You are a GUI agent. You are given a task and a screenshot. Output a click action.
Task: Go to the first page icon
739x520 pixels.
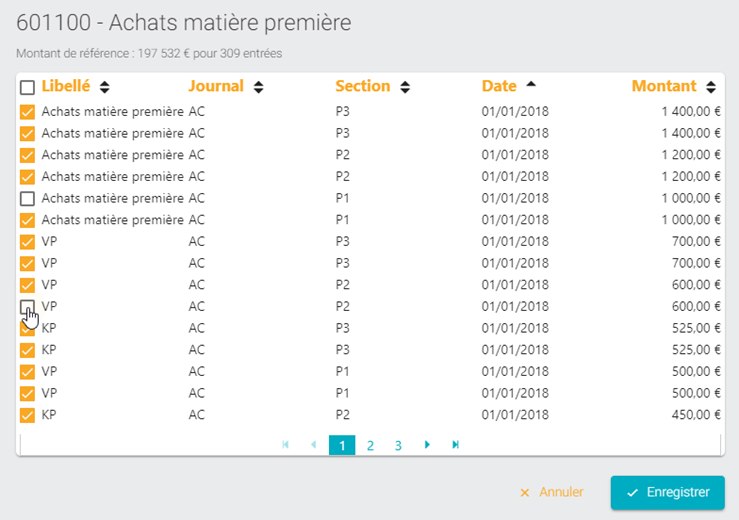pos(285,445)
